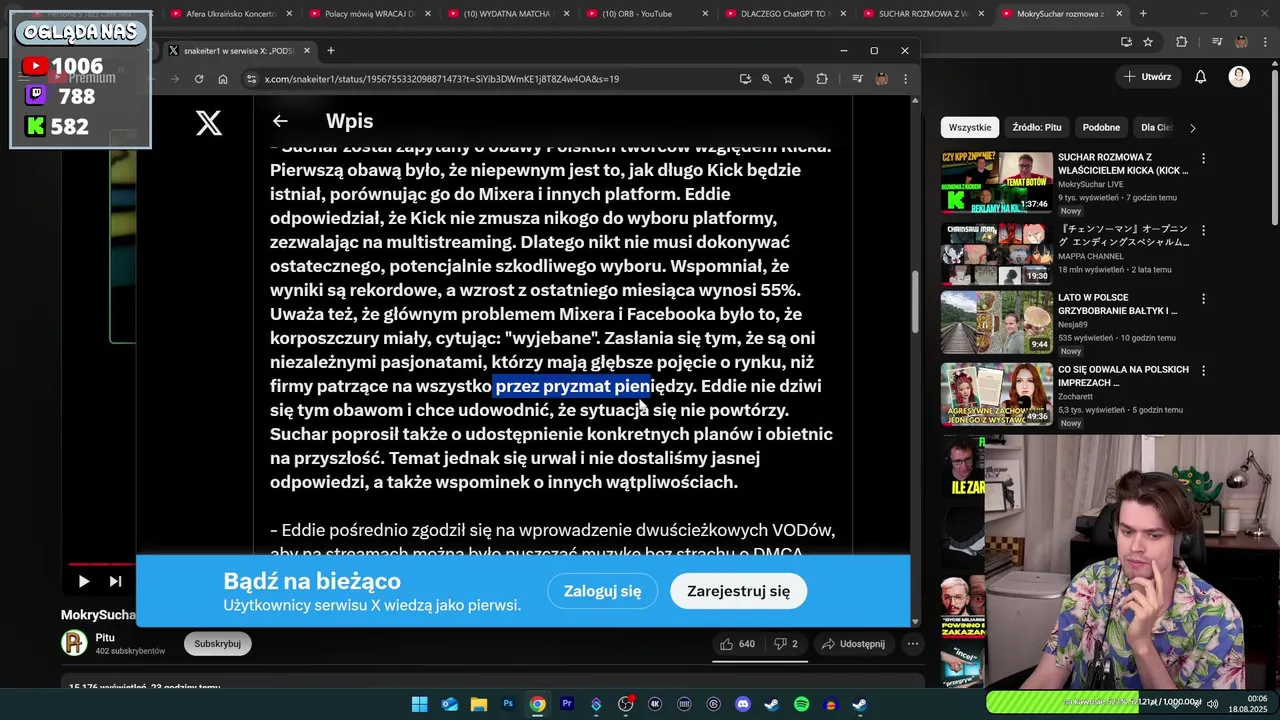Image resolution: width=1280 pixels, height=720 pixels.
Task: Switch to Polacy mówią WRACAJ browser tab
Action: tap(369, 14)
